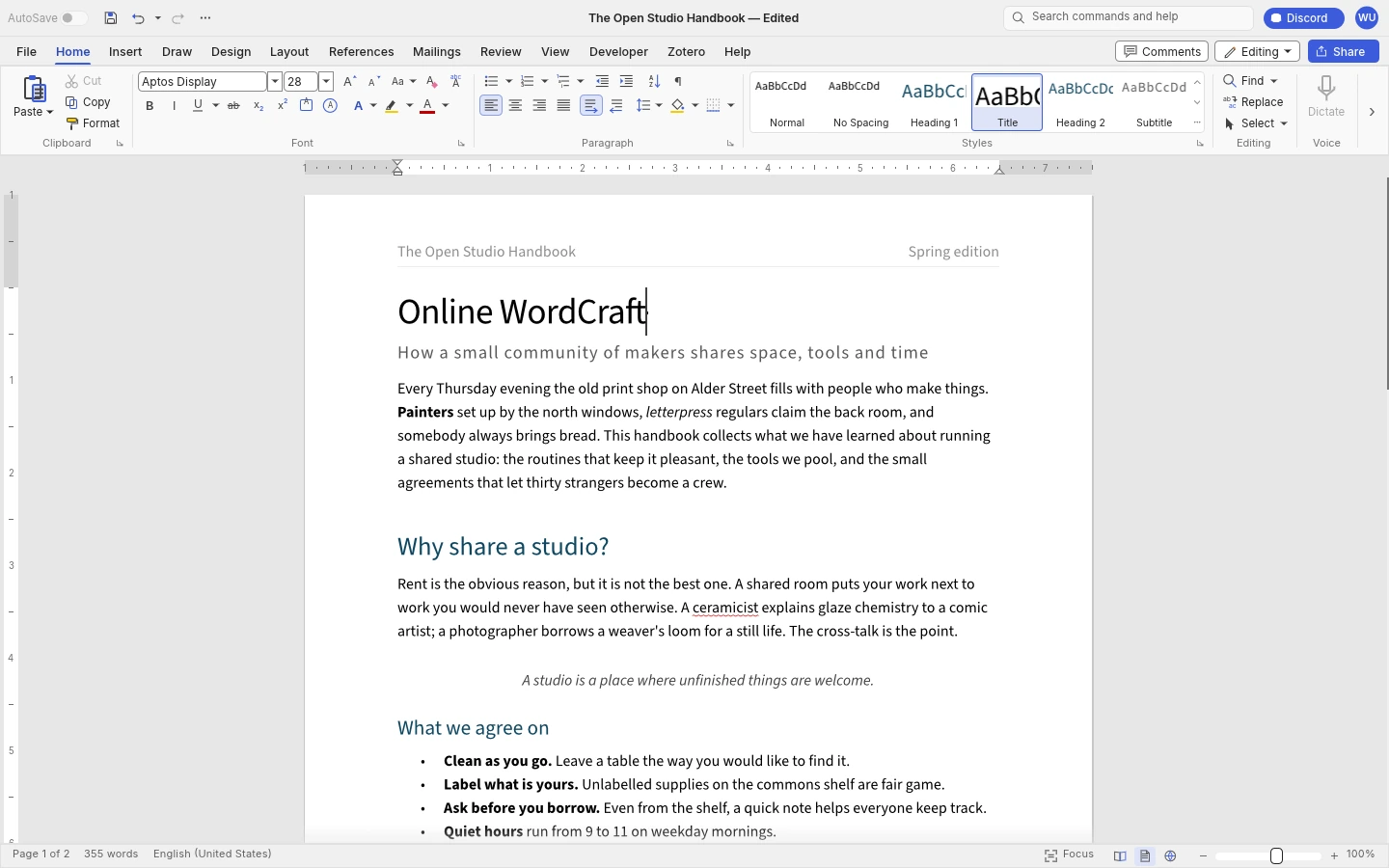Click the Format painter button
The width and height of the screenshot is (1389, 868).
point(93,123)
